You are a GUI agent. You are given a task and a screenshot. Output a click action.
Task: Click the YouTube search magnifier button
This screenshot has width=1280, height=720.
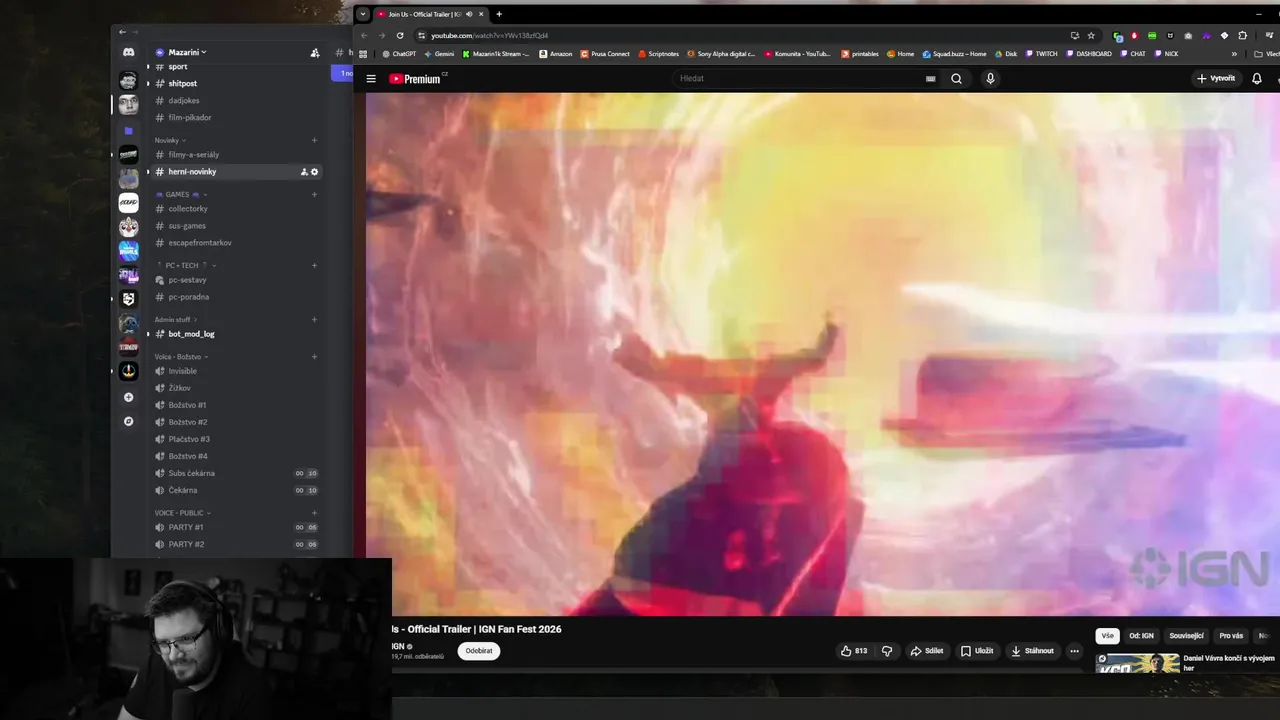[956, 78]
